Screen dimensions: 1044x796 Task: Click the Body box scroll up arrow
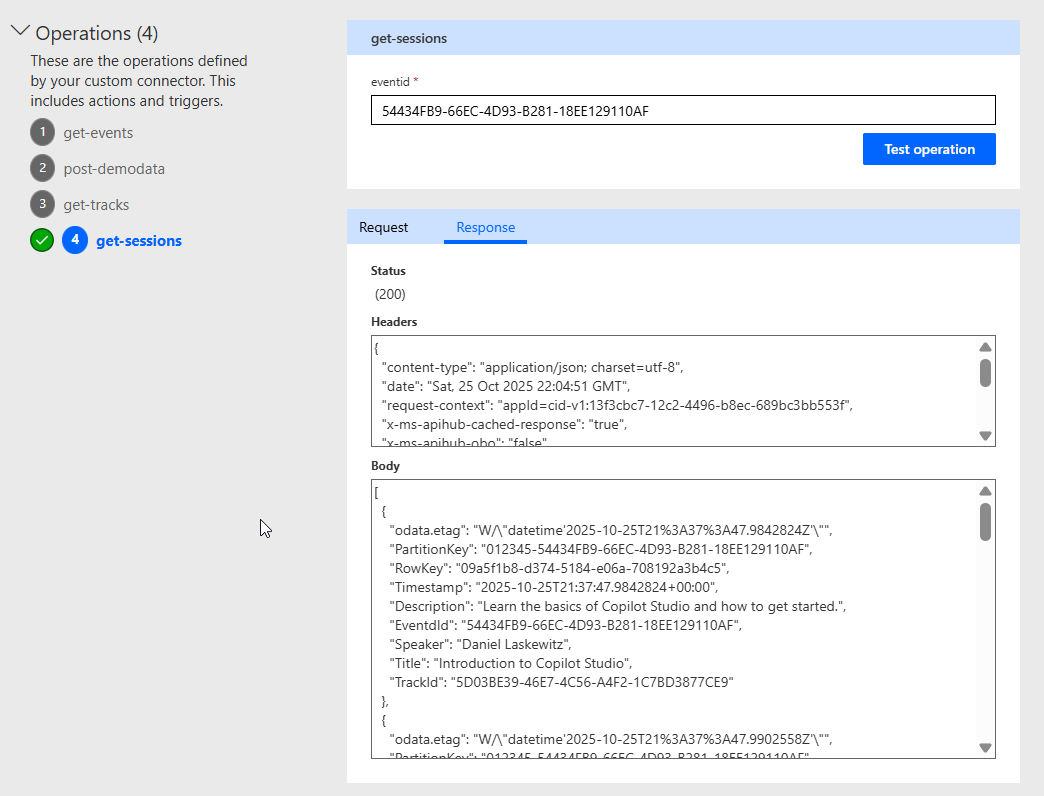point(985,491)
